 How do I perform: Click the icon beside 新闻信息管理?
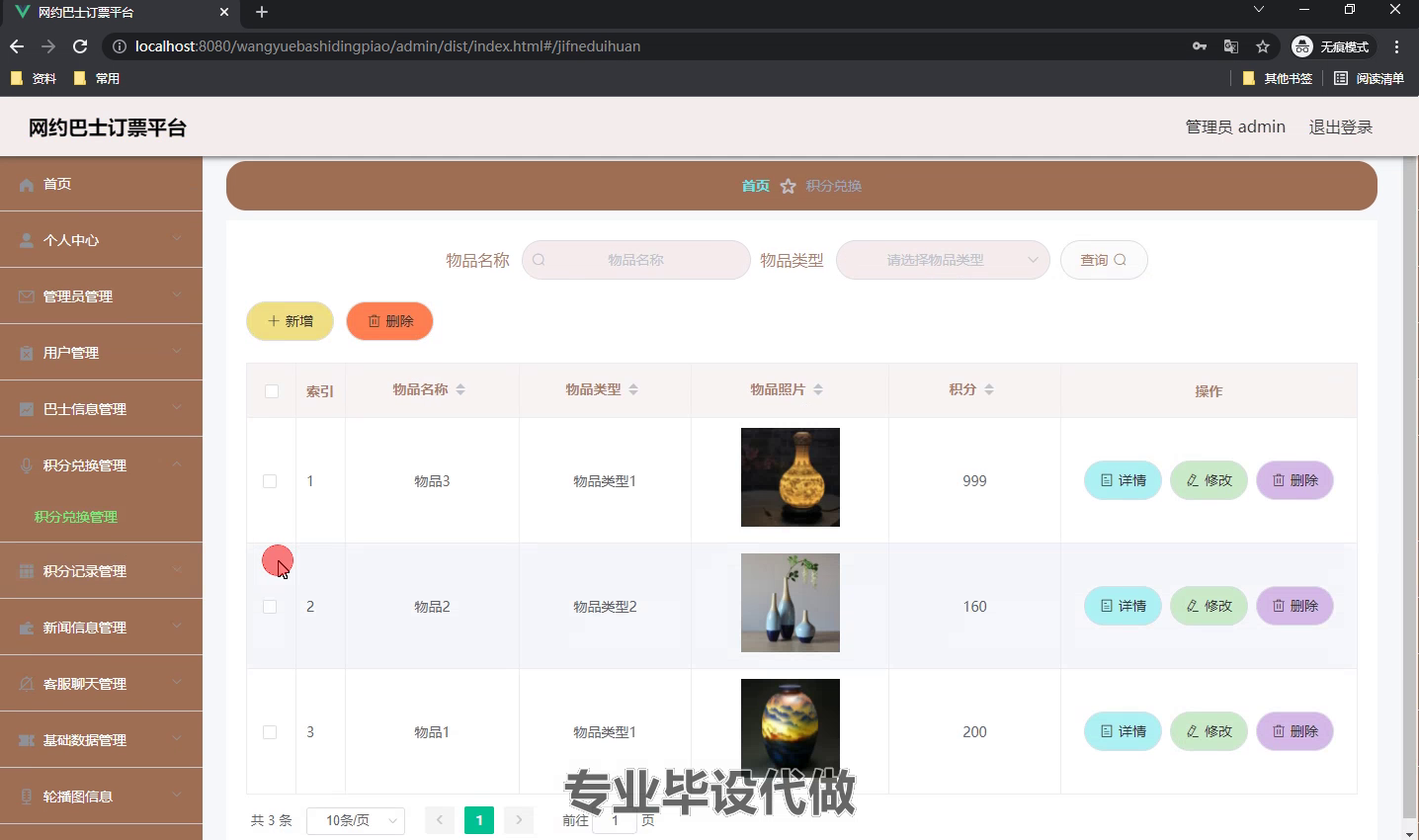point(27,628)
